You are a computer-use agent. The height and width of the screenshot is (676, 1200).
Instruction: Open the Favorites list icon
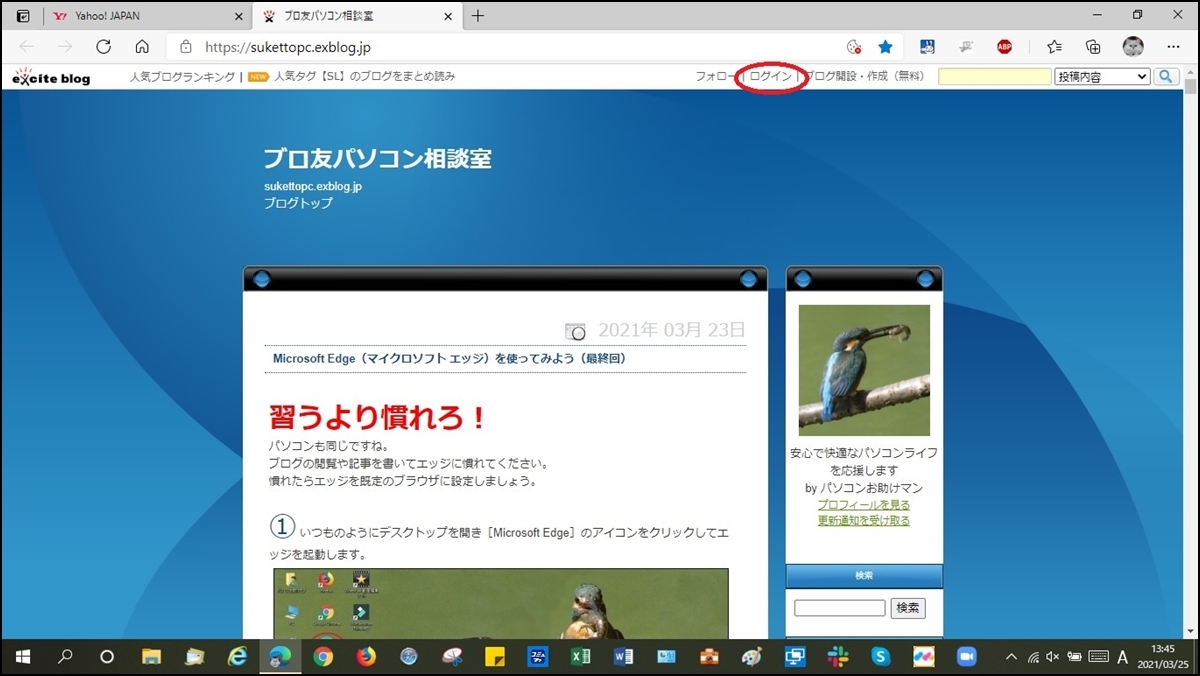coord(1054,46)
